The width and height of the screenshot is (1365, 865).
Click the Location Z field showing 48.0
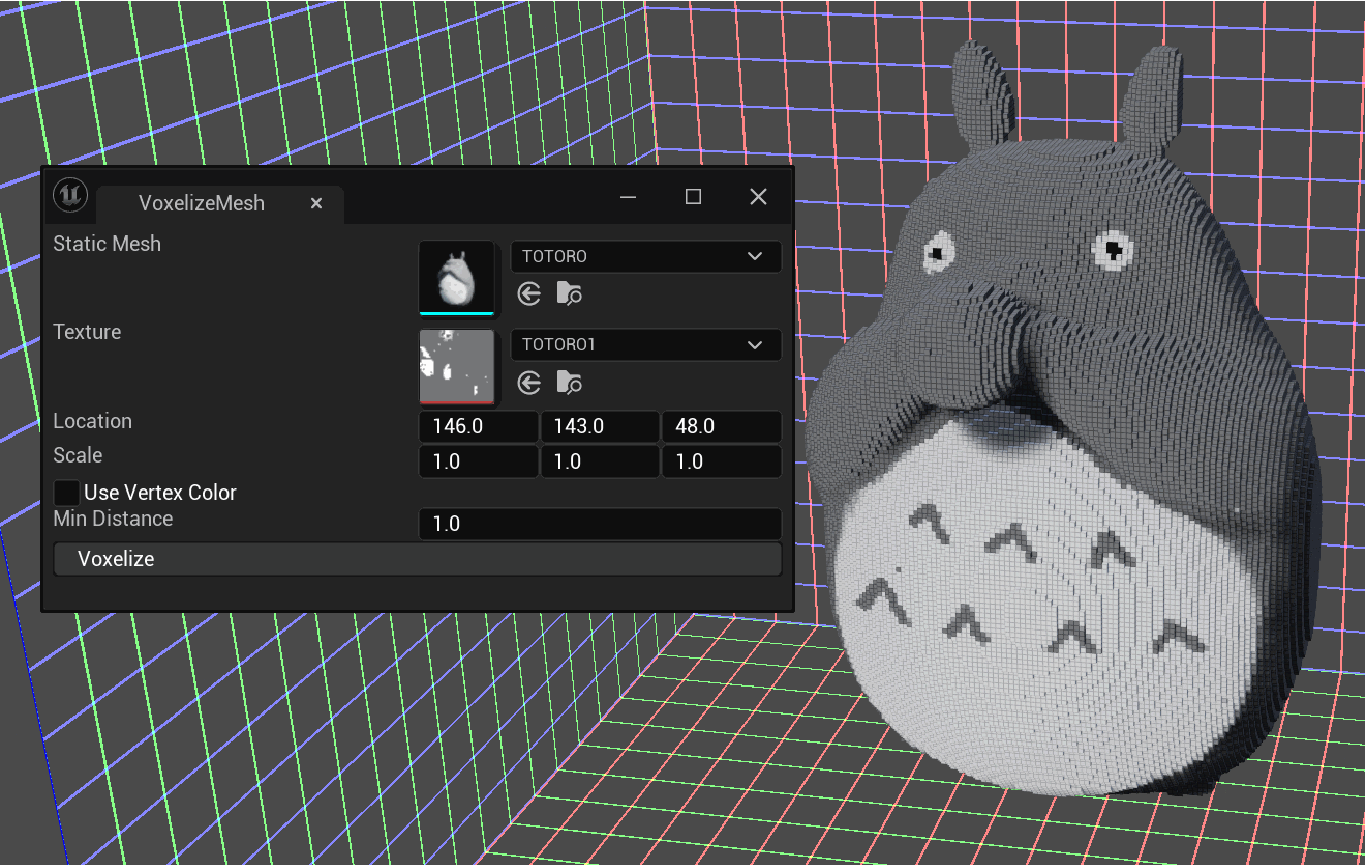(x=720, y=427)
